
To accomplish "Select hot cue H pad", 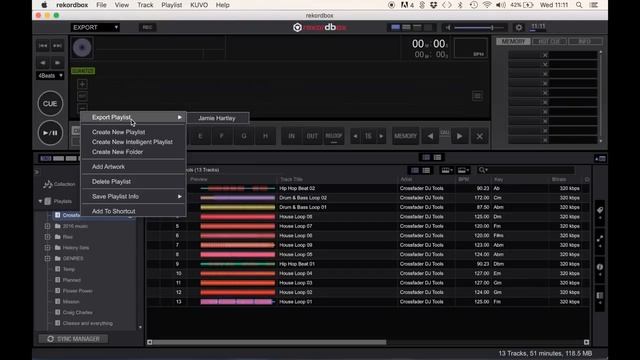I will pos(265,136).
